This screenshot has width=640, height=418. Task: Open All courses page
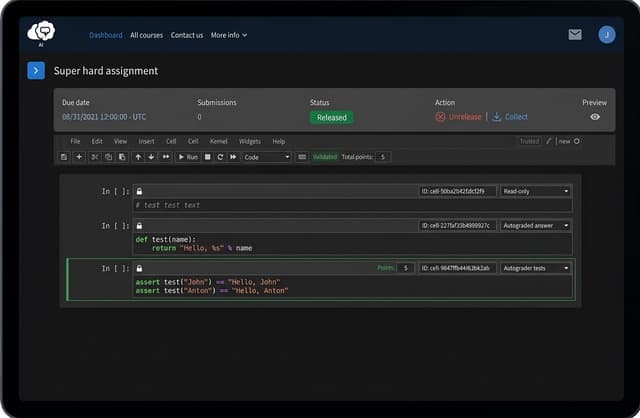click(147, 35)
